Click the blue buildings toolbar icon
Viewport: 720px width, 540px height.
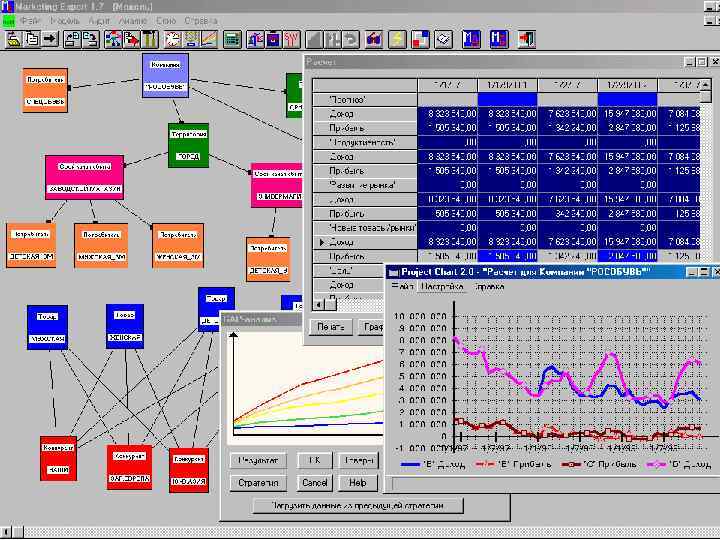[x=255, y=39]
